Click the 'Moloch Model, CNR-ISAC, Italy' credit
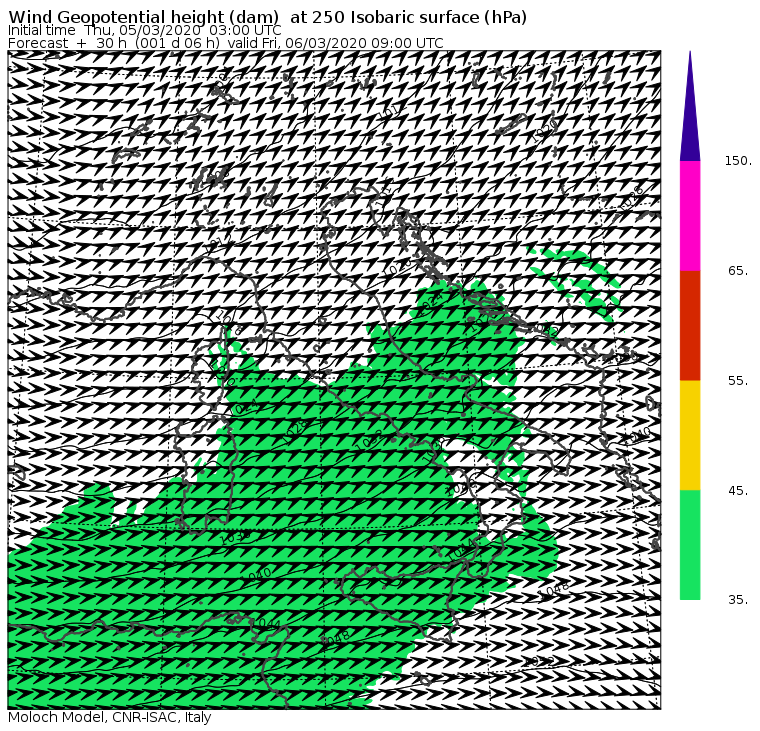Image resolution: width=760 pixels, height=731 pixels. point(110,717)
